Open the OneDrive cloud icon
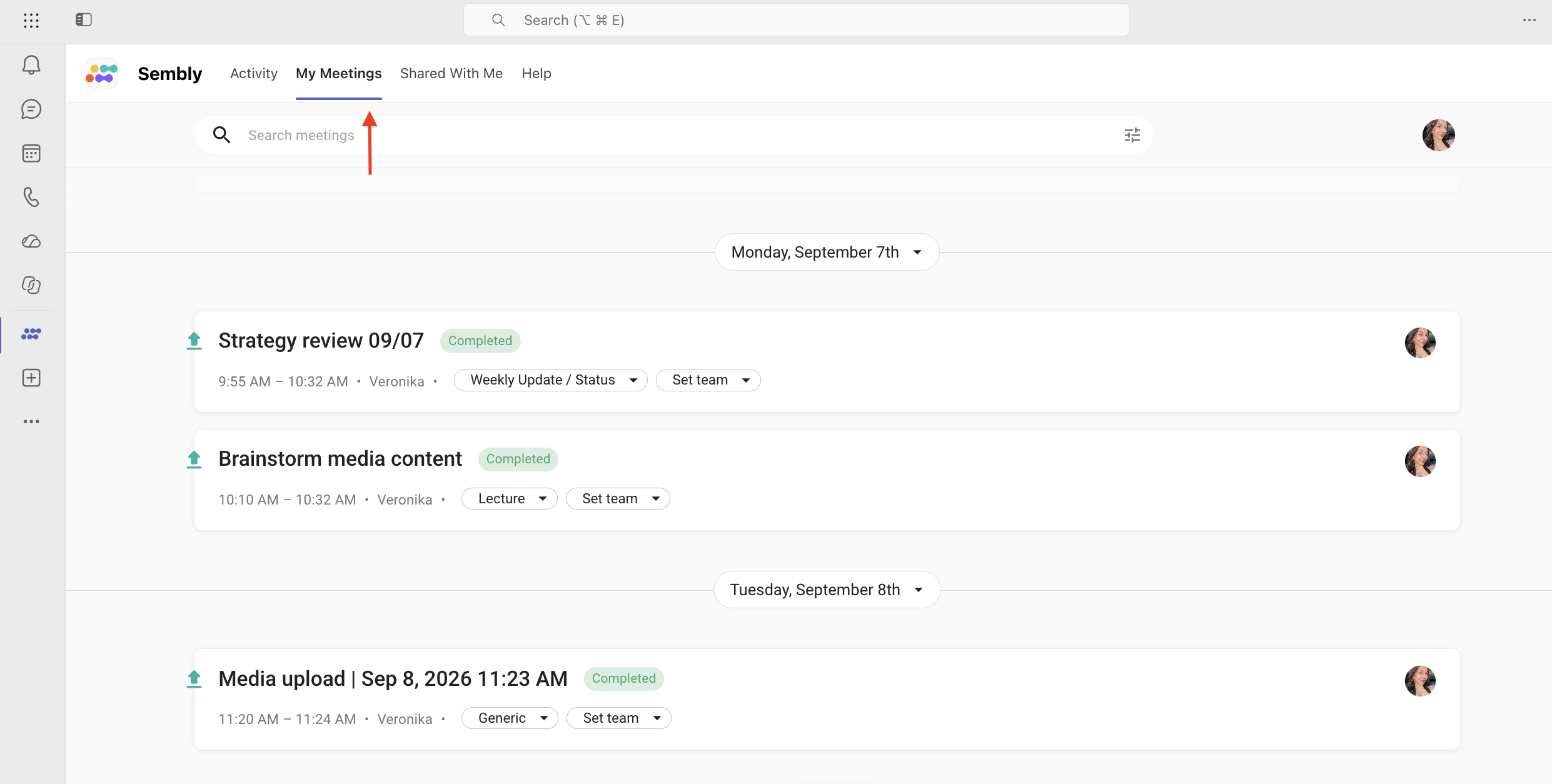The width and height of the screenshot is (1552, 784). 31,241
